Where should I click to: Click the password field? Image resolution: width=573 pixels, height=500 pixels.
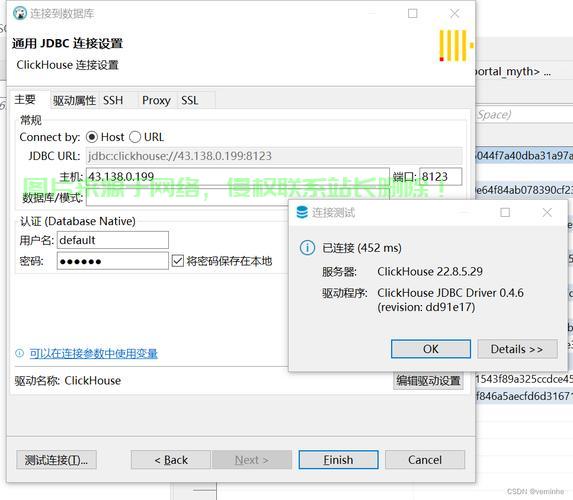click(x=113, y=261)
